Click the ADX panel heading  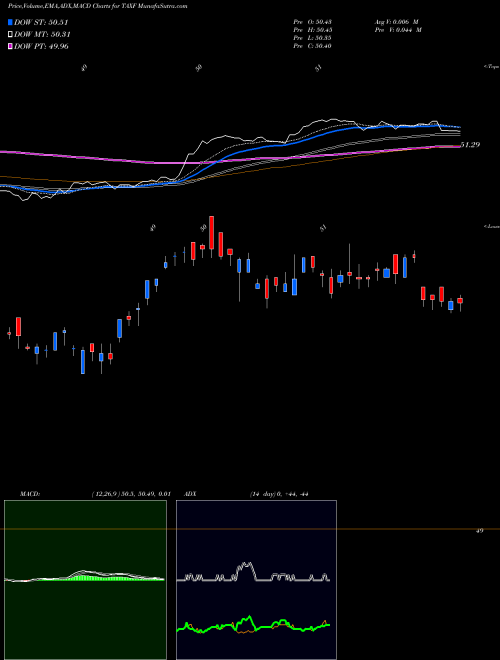[x=190, y=494]
